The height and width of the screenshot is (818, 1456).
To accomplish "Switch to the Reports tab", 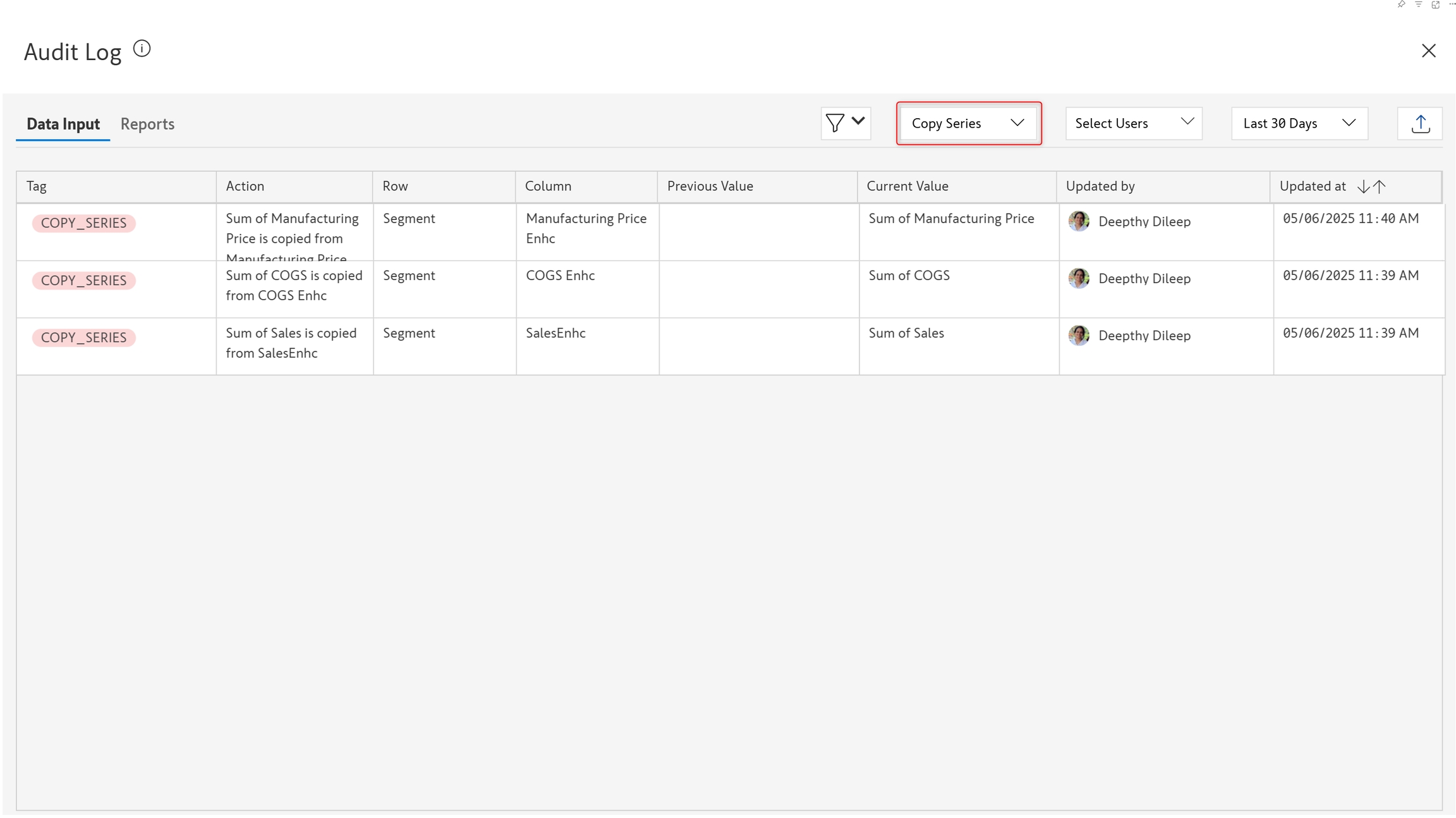I will (147, 124).
